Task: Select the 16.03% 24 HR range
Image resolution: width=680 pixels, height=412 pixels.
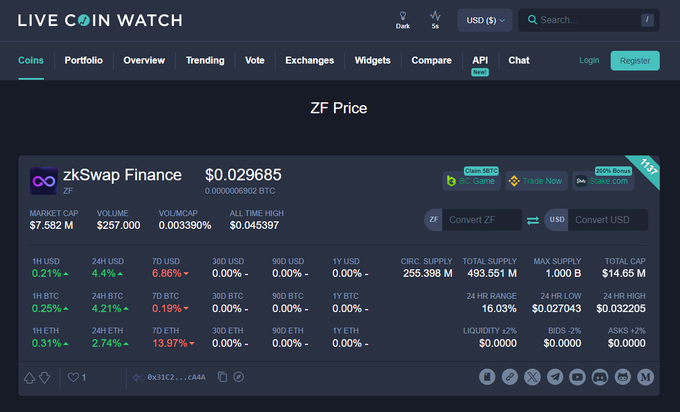Action: point(499,309)
